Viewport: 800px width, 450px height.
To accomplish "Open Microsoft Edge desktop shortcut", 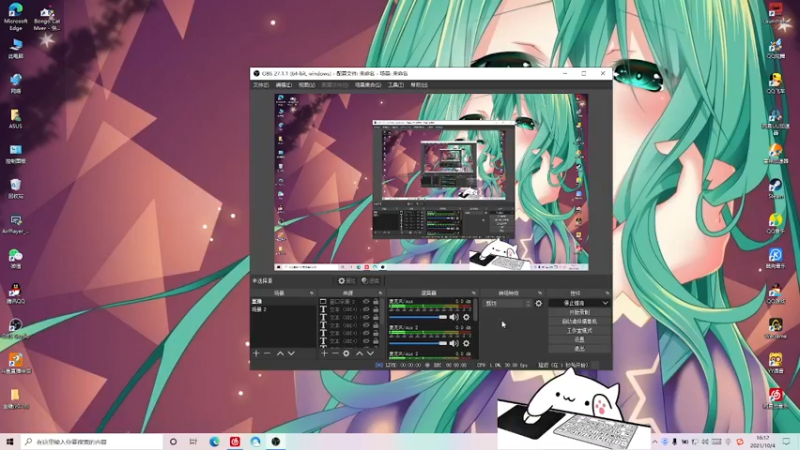I will click(x=15, y=17).
